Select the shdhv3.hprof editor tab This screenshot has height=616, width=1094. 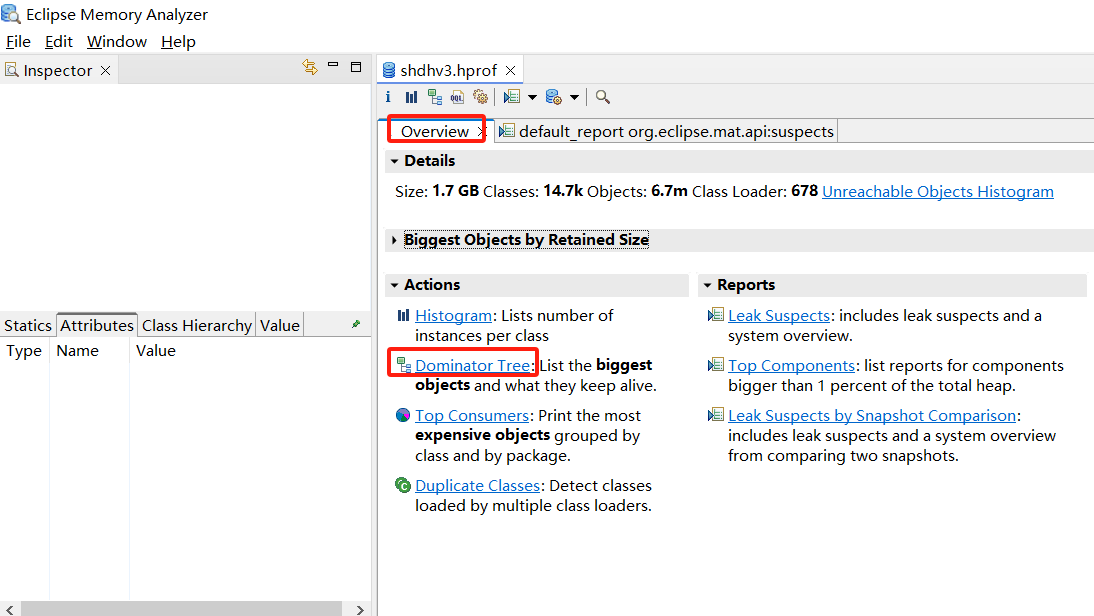[x=449, y=70]
